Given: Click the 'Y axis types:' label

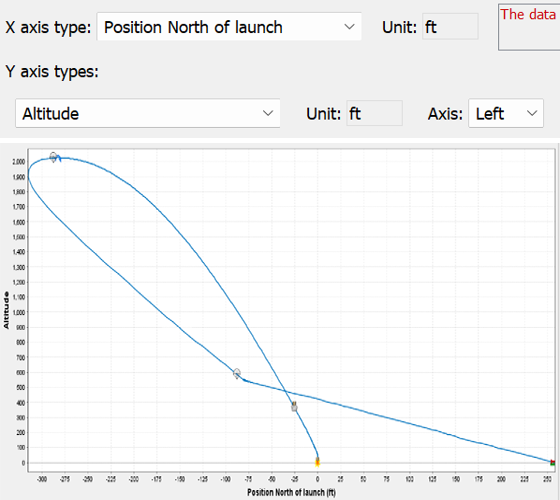Looking at the screenshot, I should pos(52,72).
